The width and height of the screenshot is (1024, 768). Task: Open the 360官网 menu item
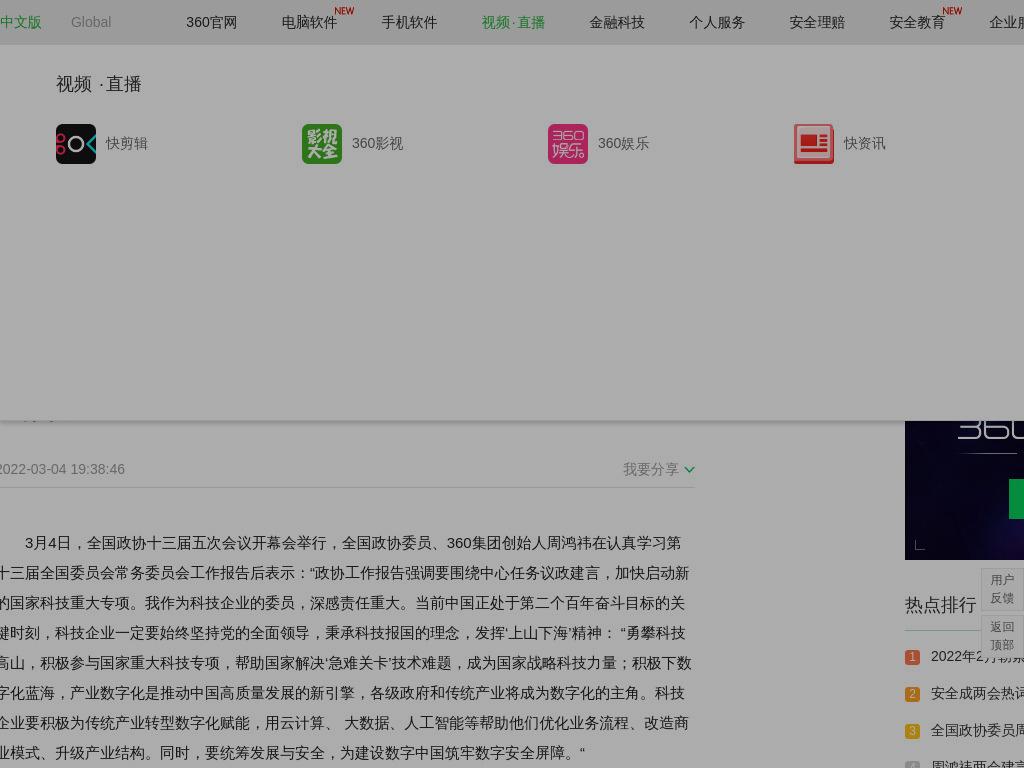pyautogui.click(x=212, y=22)
